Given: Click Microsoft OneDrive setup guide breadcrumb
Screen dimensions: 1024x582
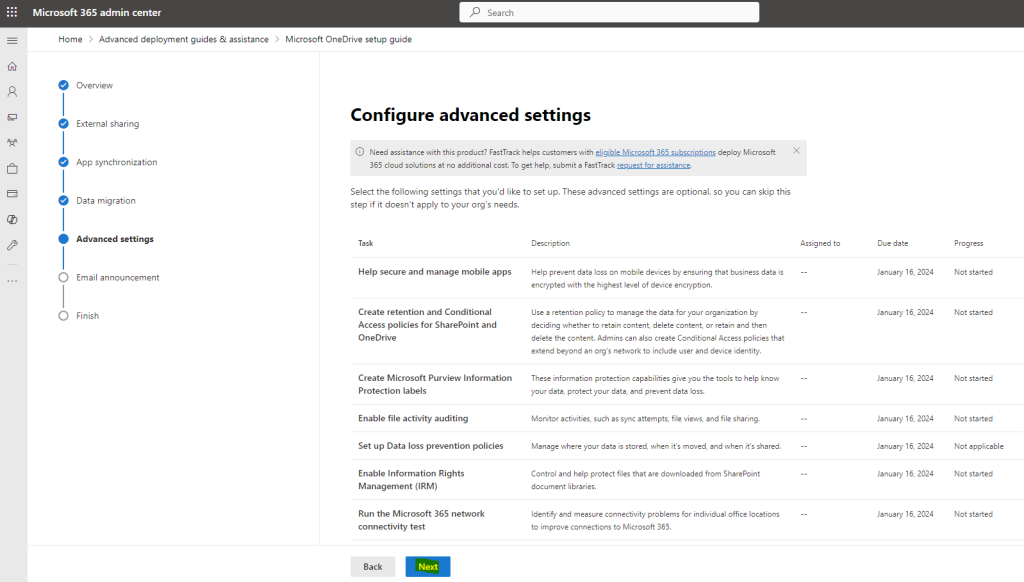Looking at the screenshot, I should [349, 39].
